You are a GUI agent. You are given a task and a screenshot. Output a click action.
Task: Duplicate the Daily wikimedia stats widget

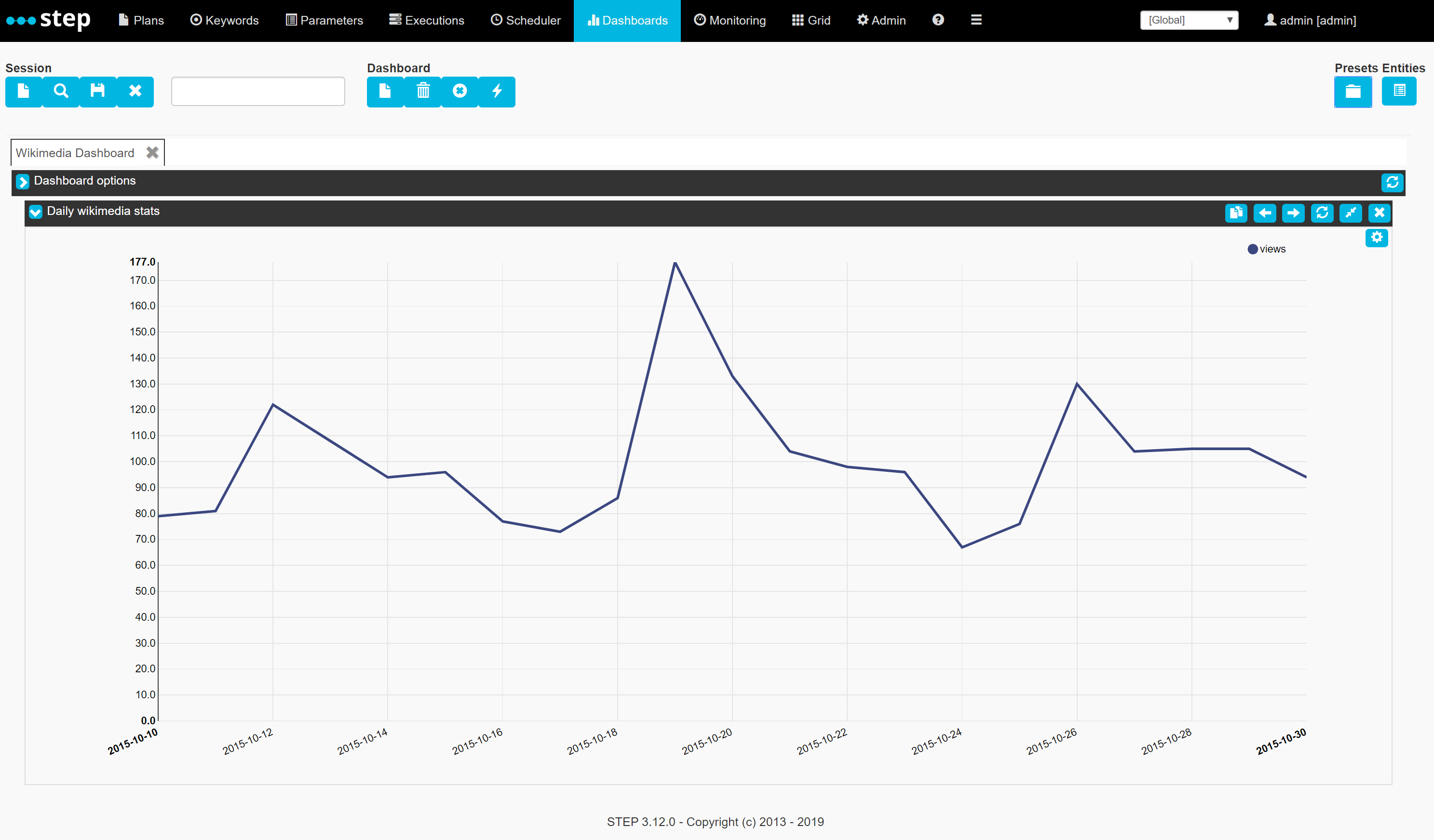[1236, 213]
